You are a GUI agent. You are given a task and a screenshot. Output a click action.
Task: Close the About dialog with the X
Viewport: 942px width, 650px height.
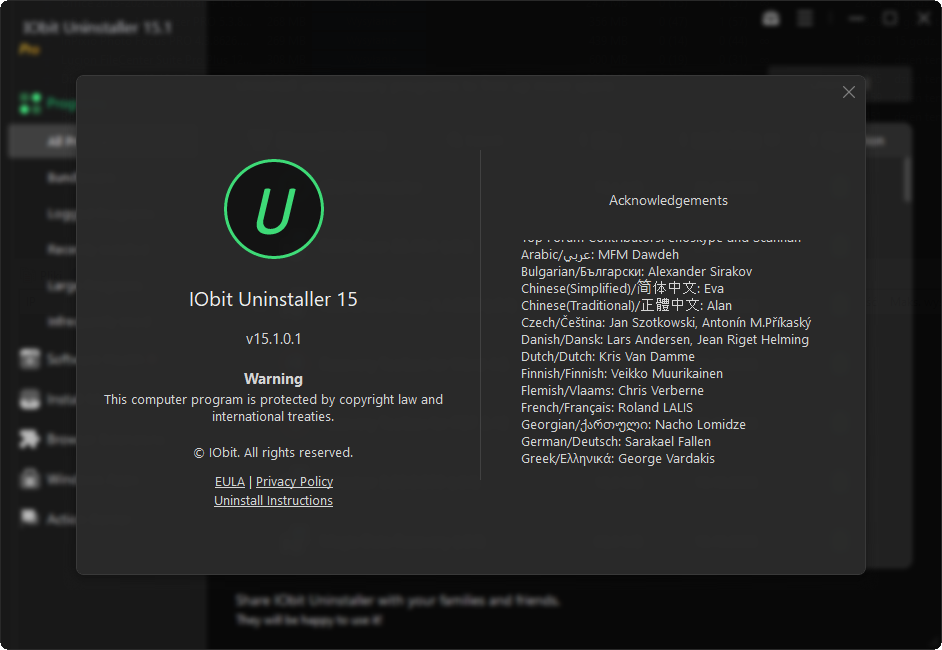(848, 92)
